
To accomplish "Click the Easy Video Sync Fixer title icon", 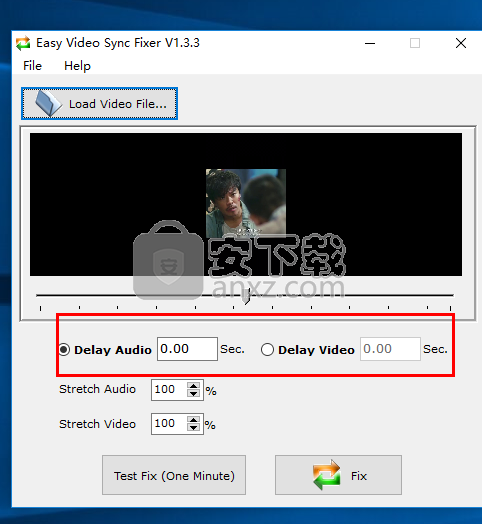I will point(23,43).
